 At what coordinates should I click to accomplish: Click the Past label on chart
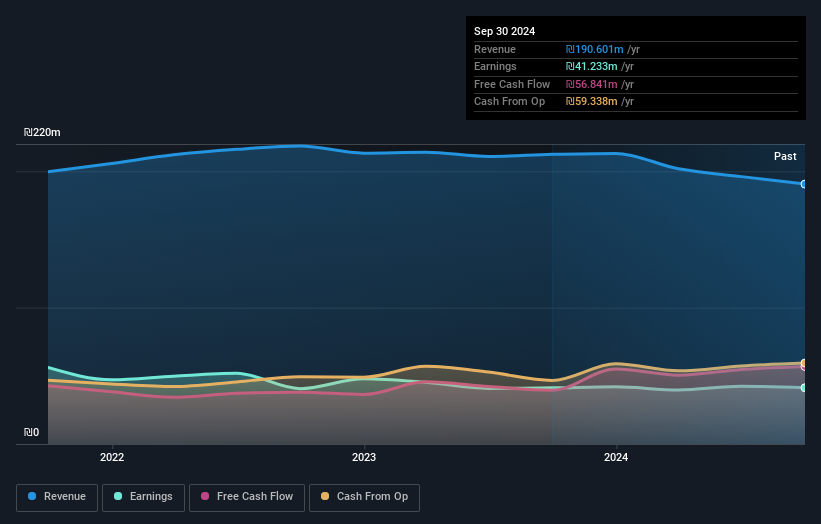785,156
